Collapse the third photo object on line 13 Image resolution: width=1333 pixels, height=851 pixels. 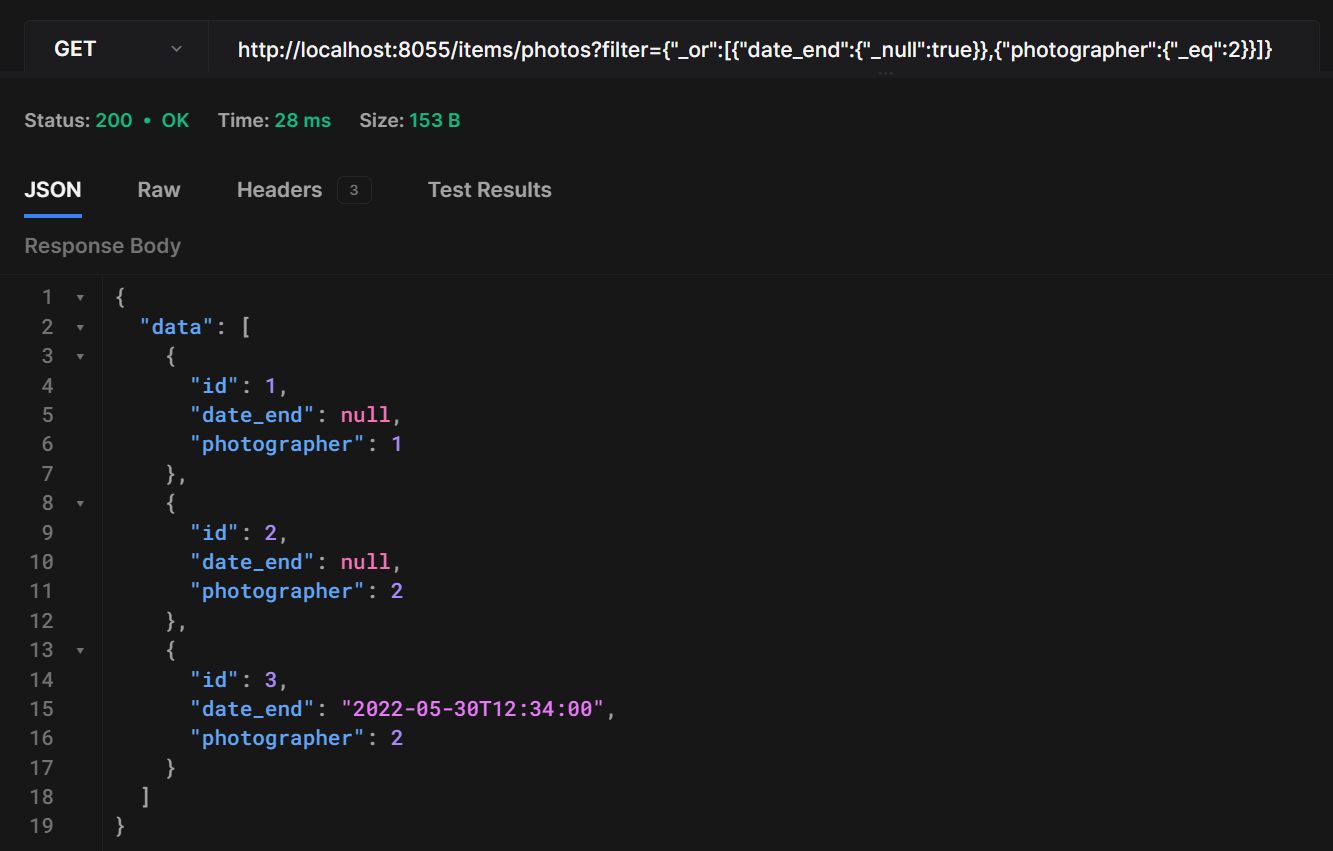coord(79,650)
